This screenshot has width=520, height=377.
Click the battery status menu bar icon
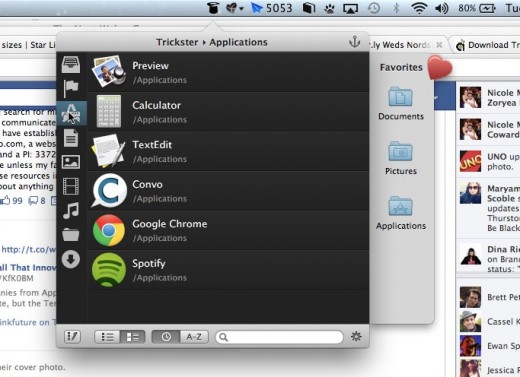coord(477,8)
